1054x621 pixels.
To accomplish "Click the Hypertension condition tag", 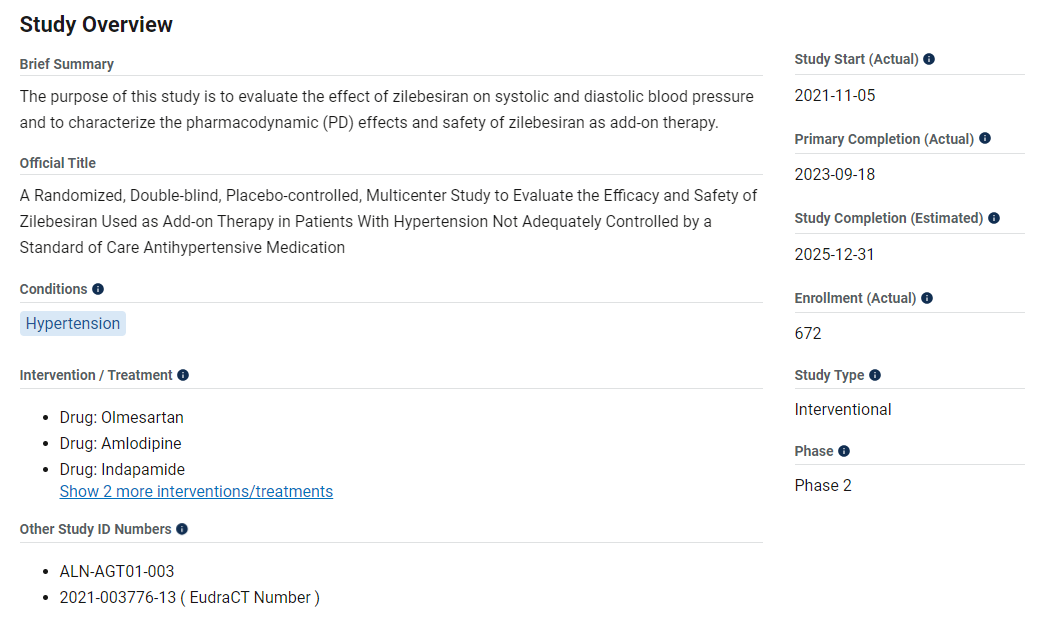I will 73,323.
